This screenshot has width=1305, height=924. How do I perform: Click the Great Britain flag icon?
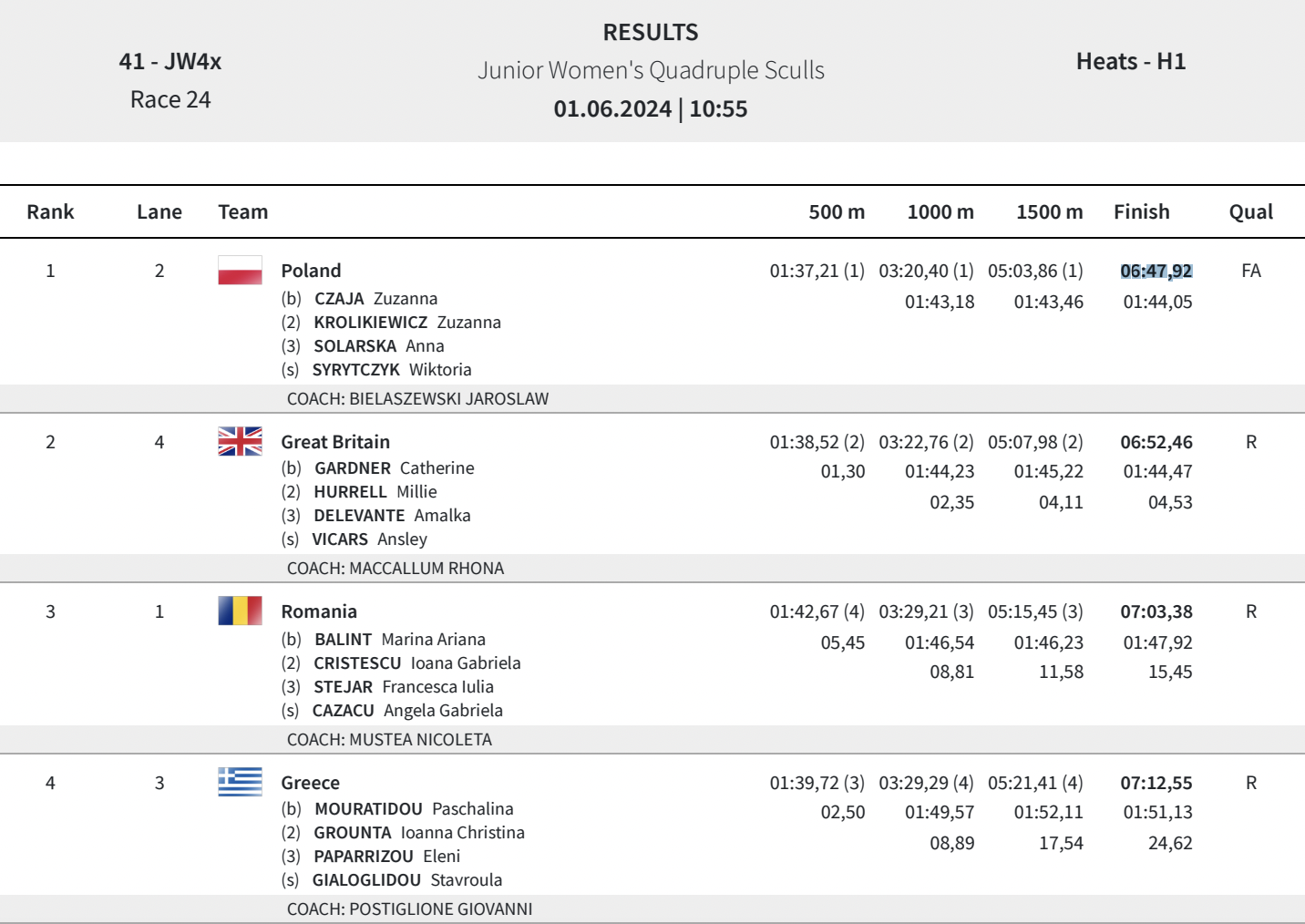(240, 441)
